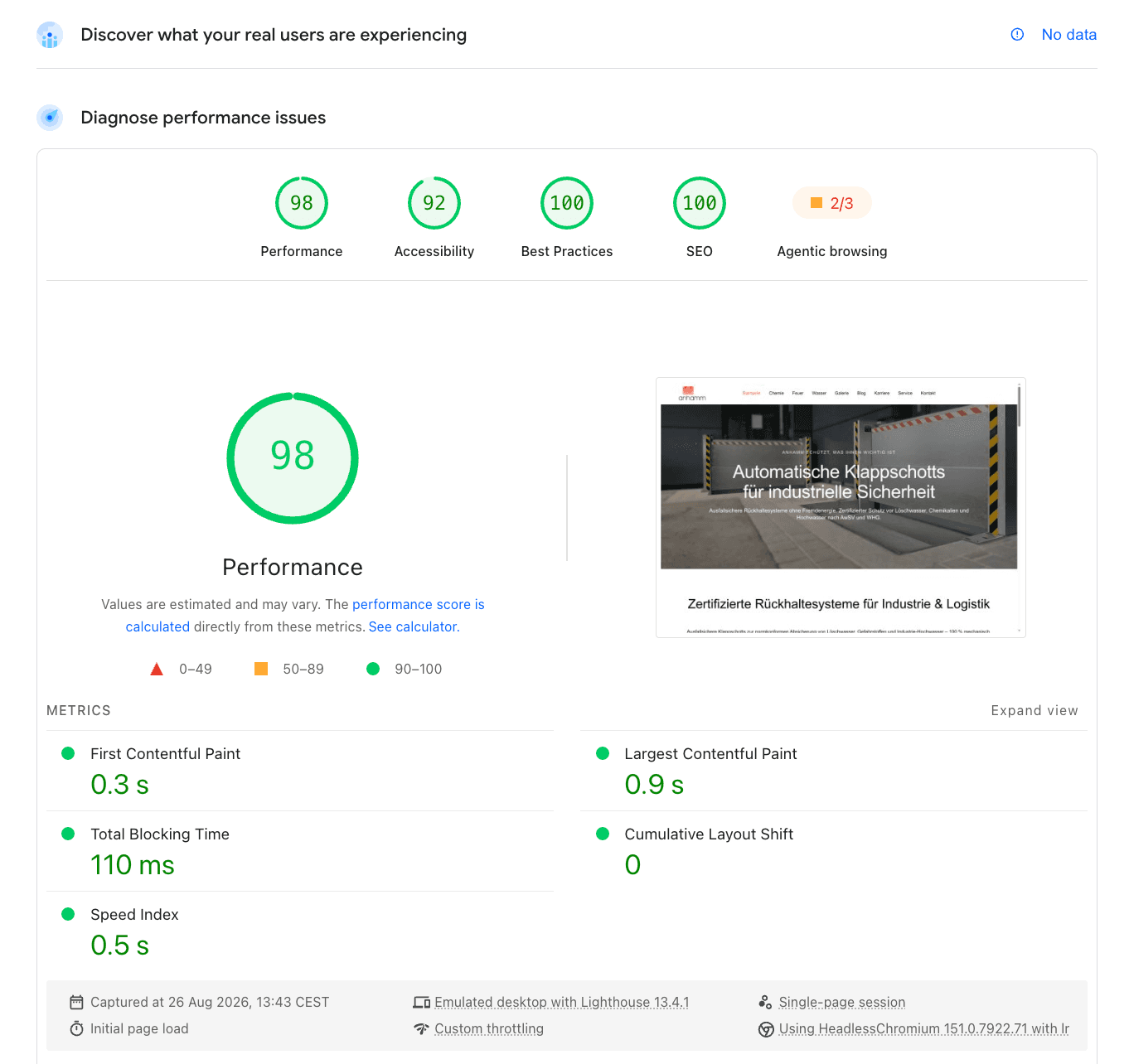Click the 110 ms Total Blocking Time value
Viewport: 1129px width, 1064px height.
(133, 864)
